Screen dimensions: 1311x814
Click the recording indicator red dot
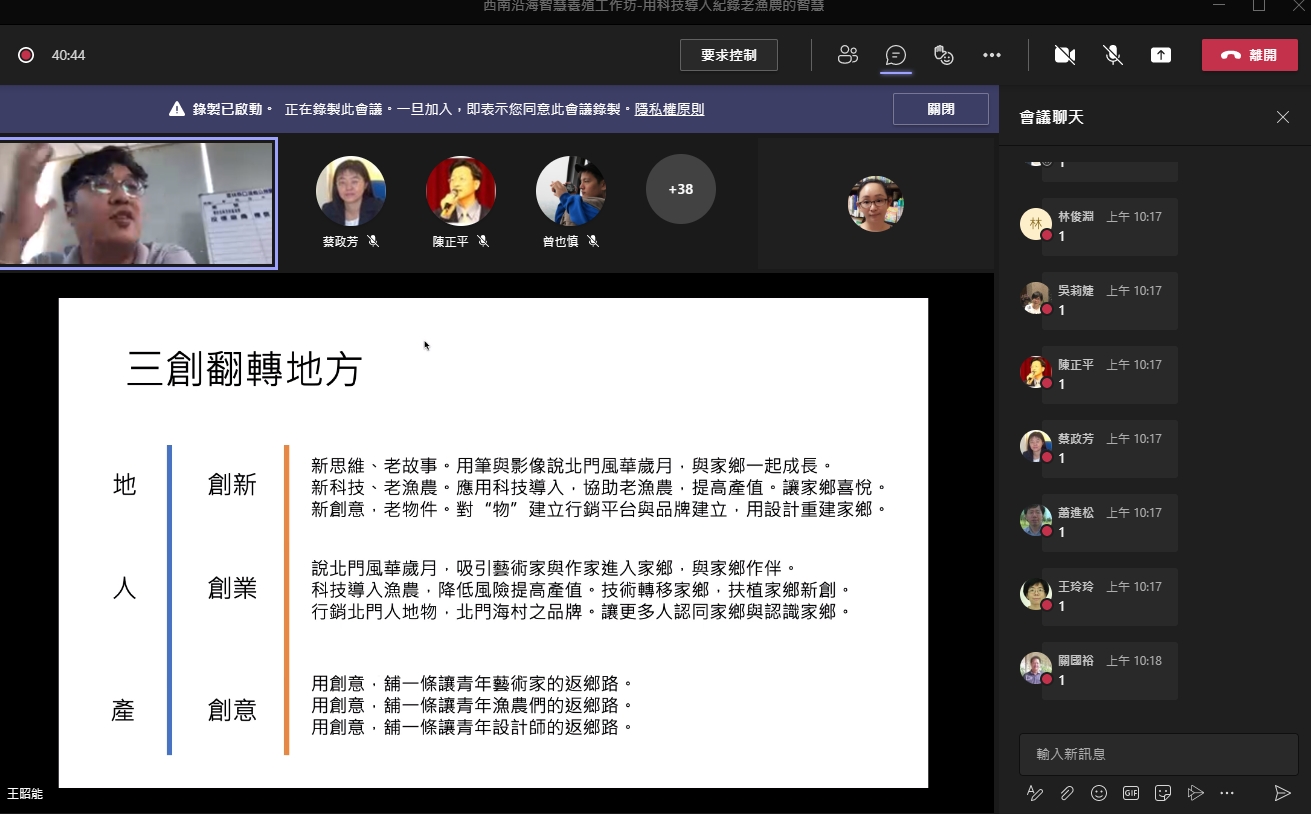pos(26,55)
